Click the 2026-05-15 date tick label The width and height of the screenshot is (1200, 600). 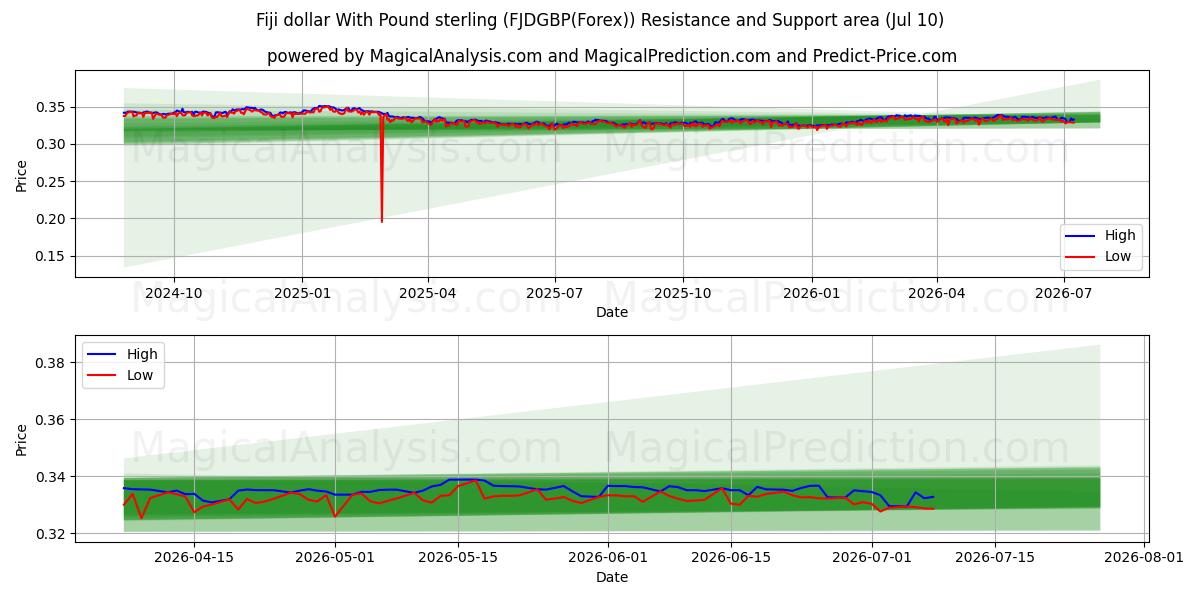458,558
